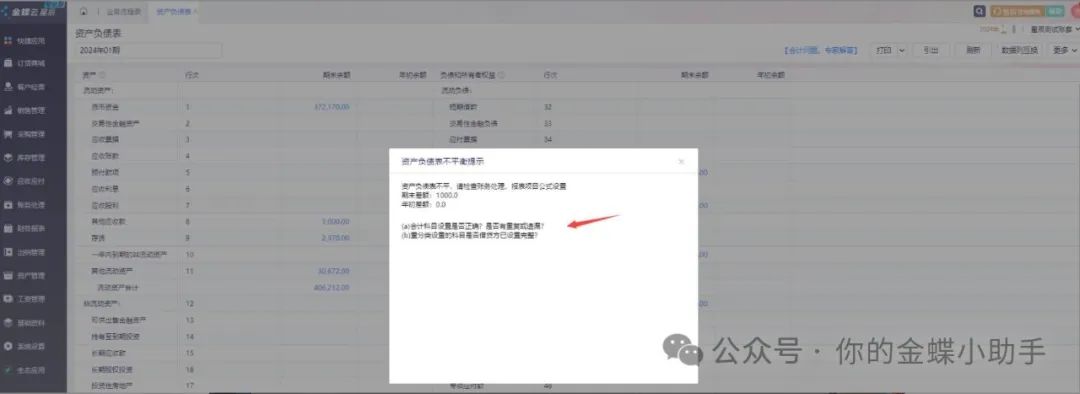Close the 资产负债表不平衡提示 dialog
The width and height of the screenshot is (1080, 394).
coord(681,161)
